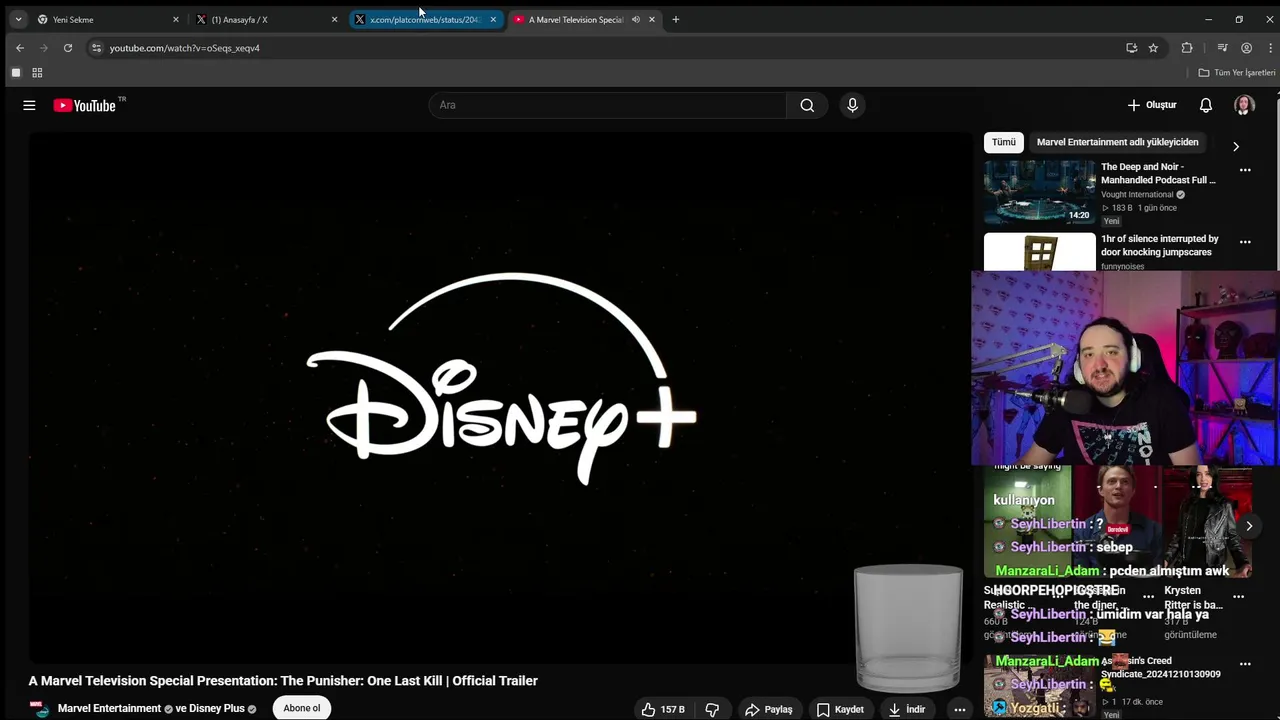The width and height of the screenshot is (1280, 720).
Task: Open options for The Deep and Noir video
Action: tap(1245, 170)
